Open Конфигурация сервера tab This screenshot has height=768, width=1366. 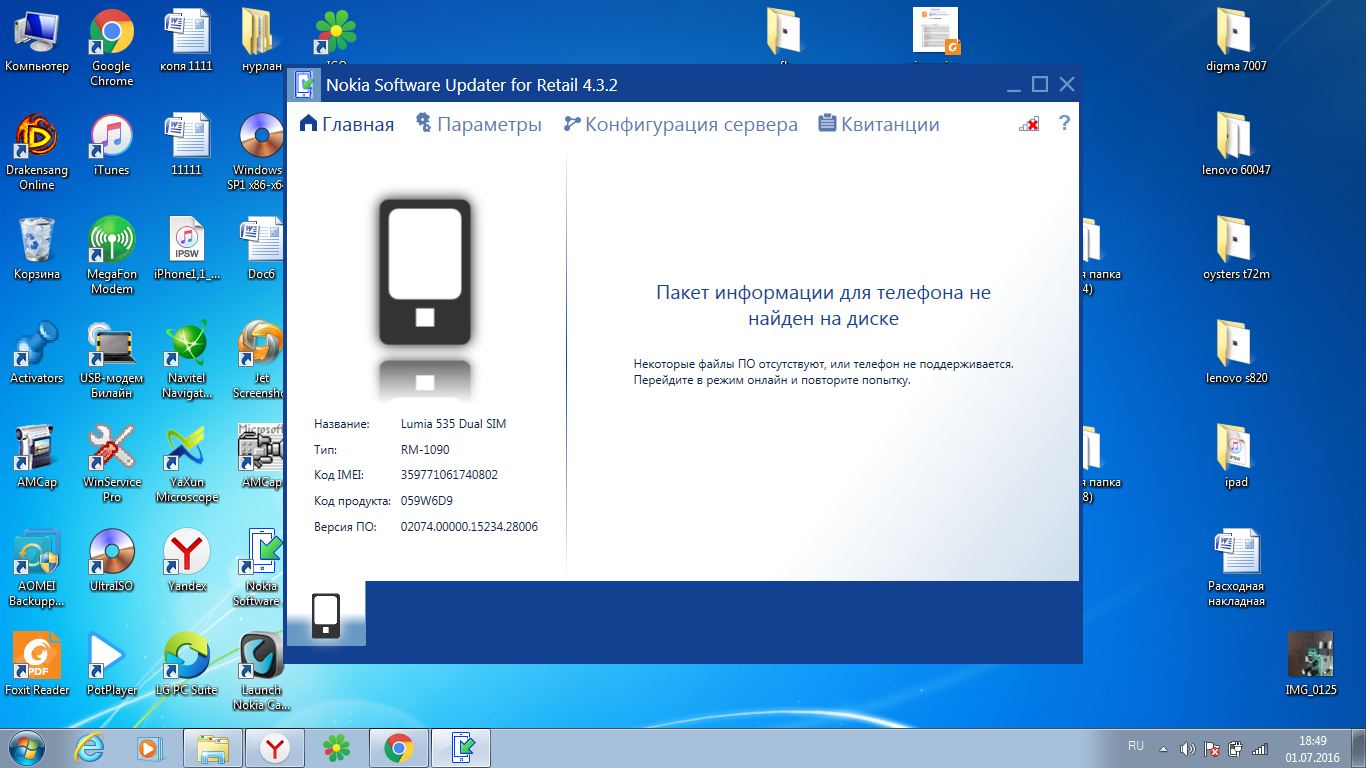[x=680, y=125]
